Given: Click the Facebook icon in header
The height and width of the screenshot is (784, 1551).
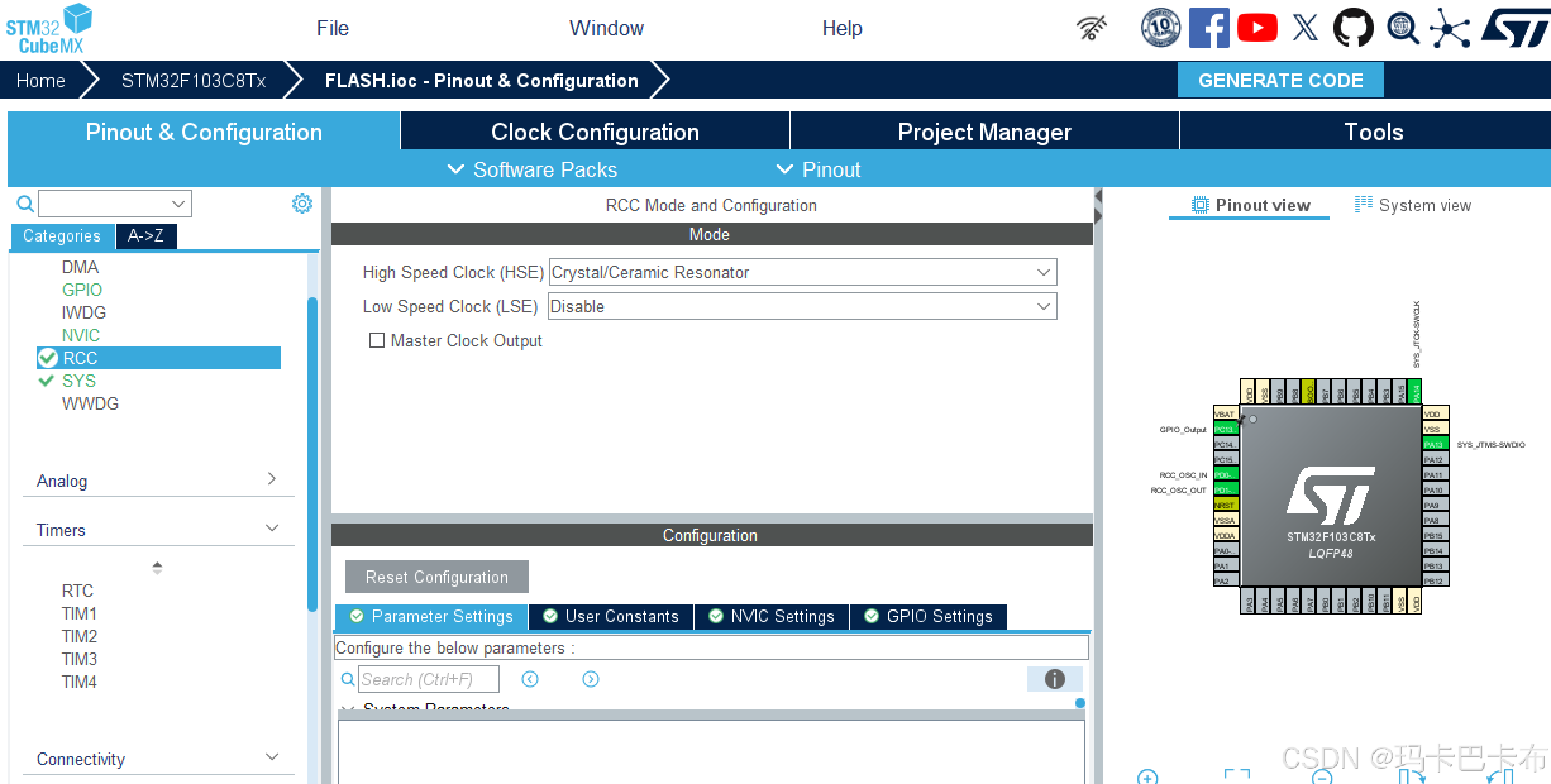Looking at the screenshot, I should pyautogui.click(x=1209, y=28).
